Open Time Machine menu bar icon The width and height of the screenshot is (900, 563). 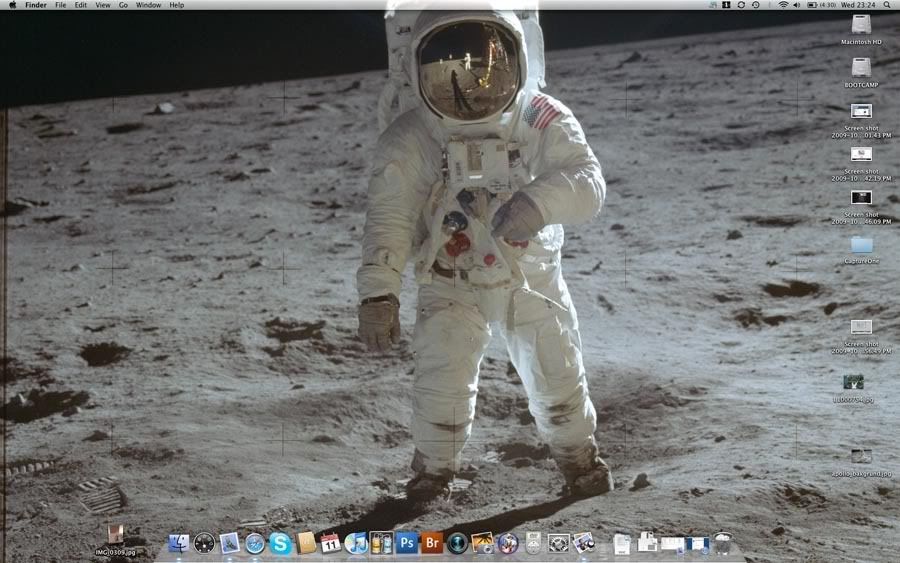coord(756,5)
